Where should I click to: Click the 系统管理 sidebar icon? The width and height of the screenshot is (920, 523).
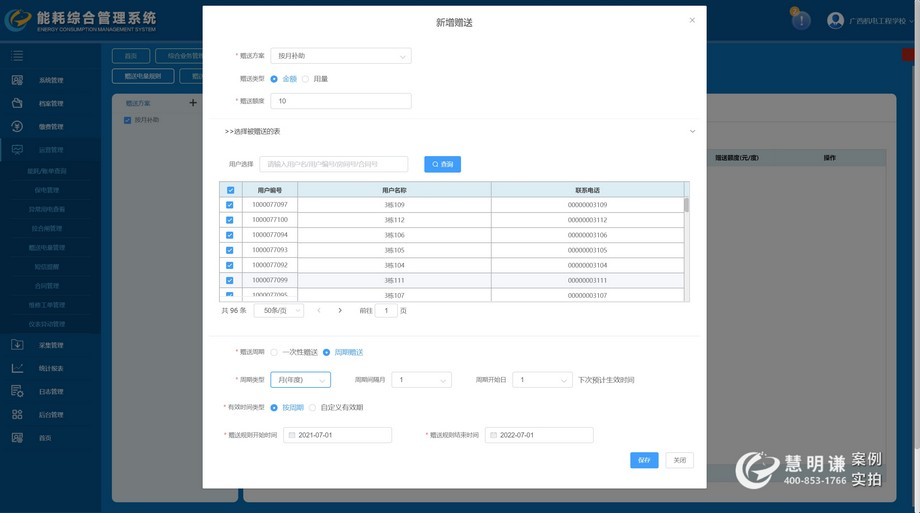(17, 80)
